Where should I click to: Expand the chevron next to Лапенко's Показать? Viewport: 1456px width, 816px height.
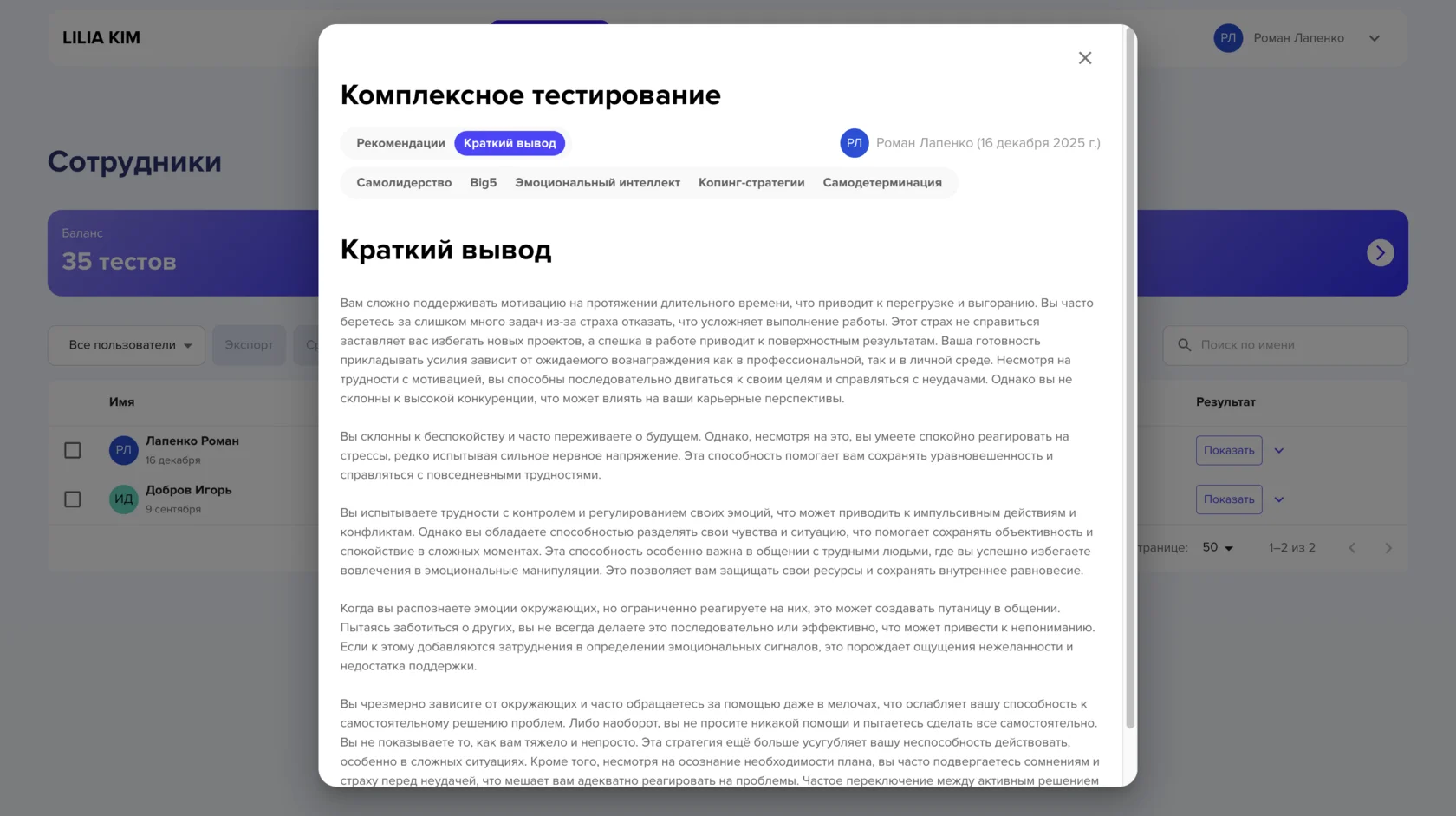(1279, 451)
